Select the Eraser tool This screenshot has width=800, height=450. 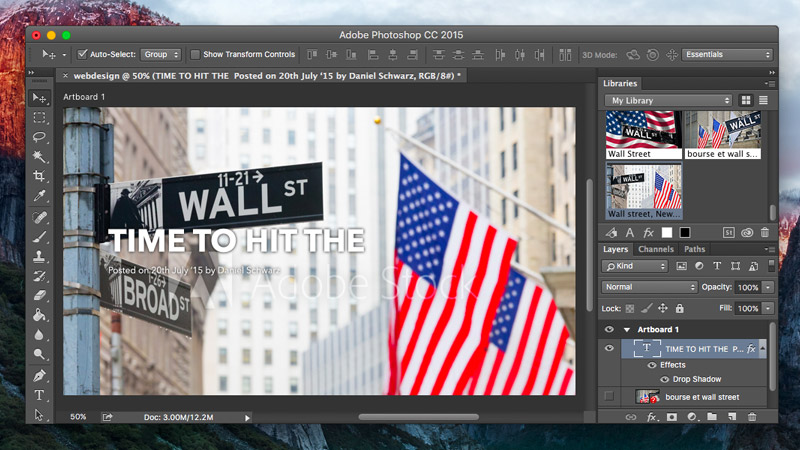[x=39, y=295]
